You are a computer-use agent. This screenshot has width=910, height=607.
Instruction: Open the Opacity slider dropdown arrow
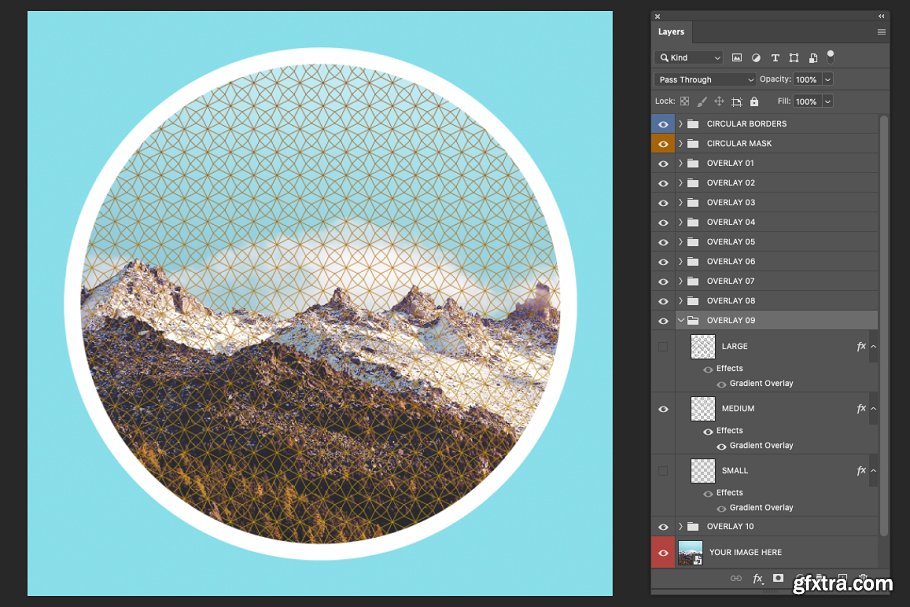(x=828, y=80)
